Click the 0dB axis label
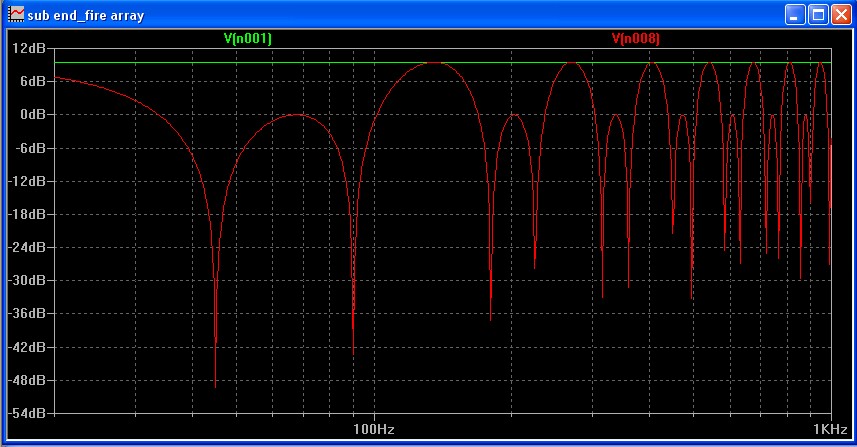The height and width of the screenshot is (447, 857). pyautogui.click(x=33, y=115)
